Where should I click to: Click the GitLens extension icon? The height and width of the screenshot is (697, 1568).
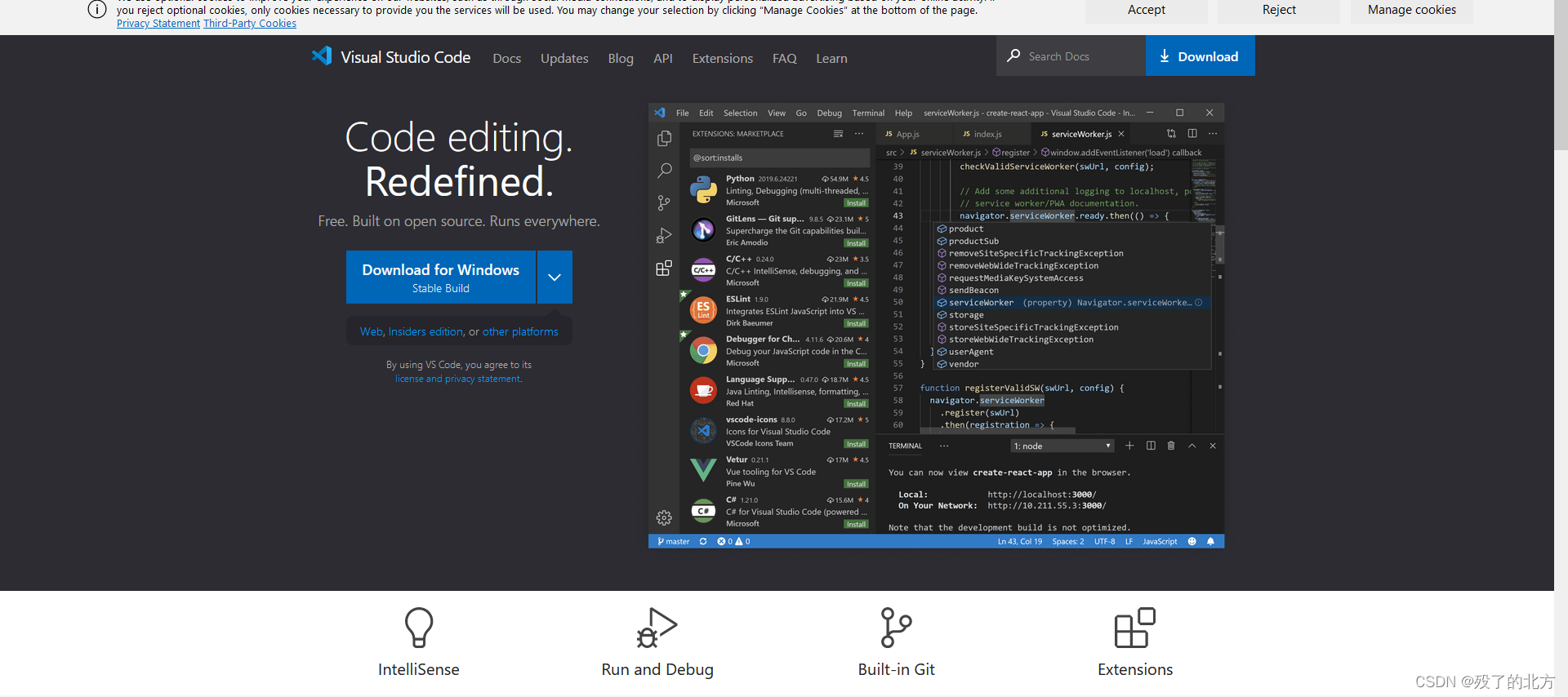click(703, 230)
